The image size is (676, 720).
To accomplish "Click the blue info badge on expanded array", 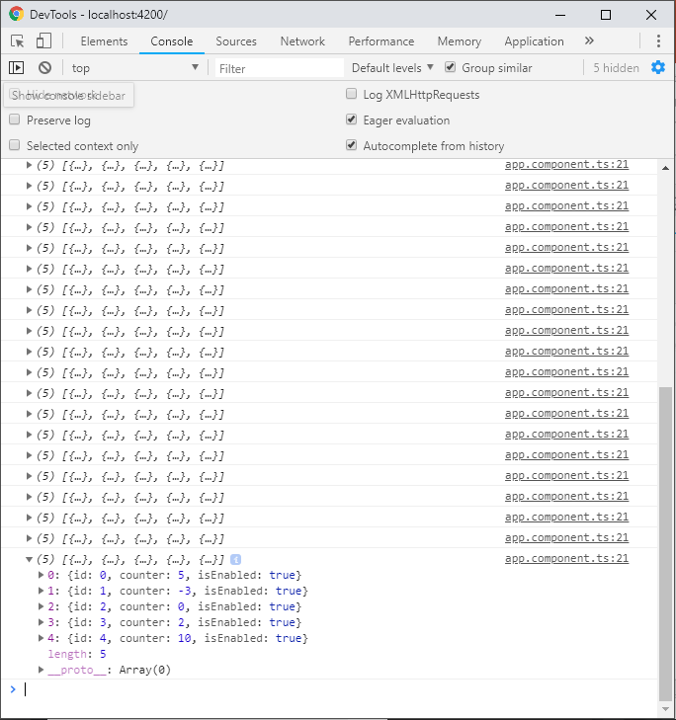I will coord(236,560).
